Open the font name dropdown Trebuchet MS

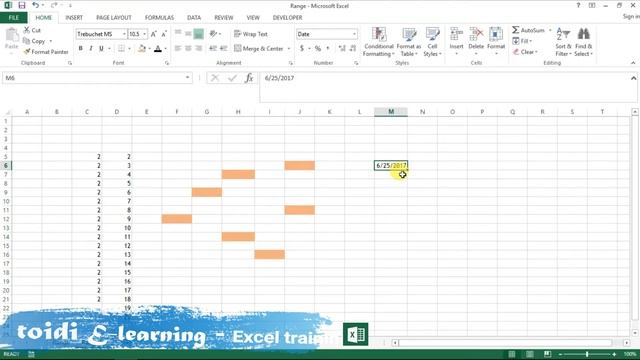(x=124, y=34)
